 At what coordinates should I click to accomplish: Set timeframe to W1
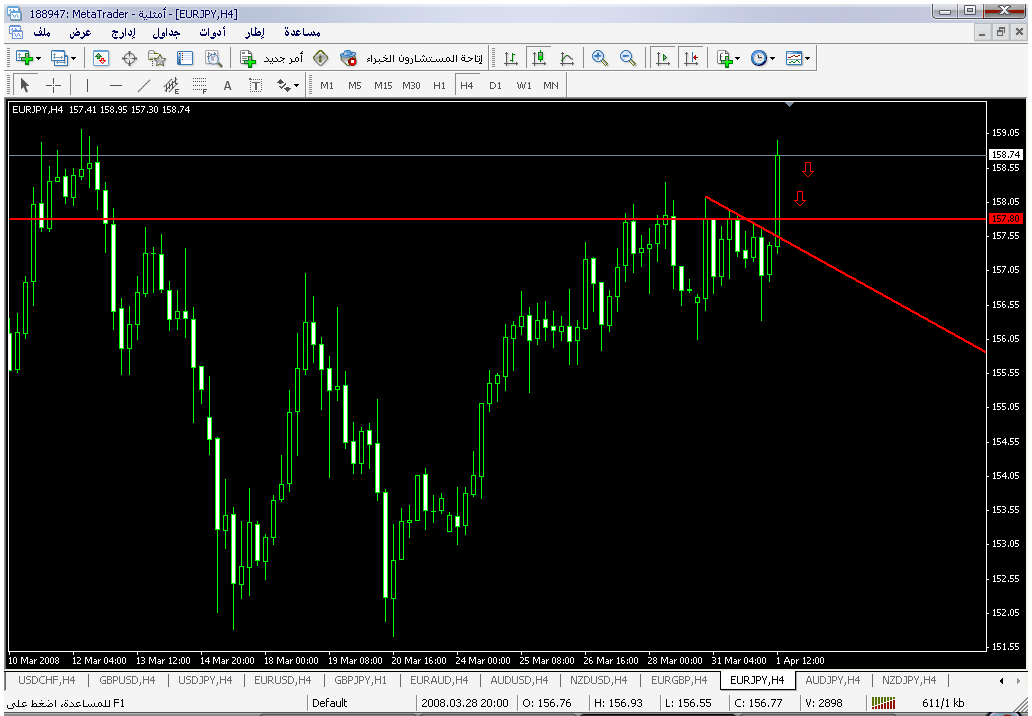tap(524, 86)
